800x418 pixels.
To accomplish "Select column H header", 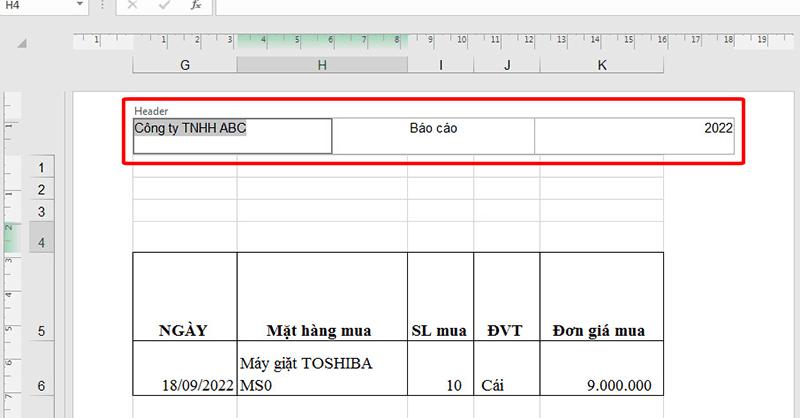I will pyautogui.click(x=322, y=65).
